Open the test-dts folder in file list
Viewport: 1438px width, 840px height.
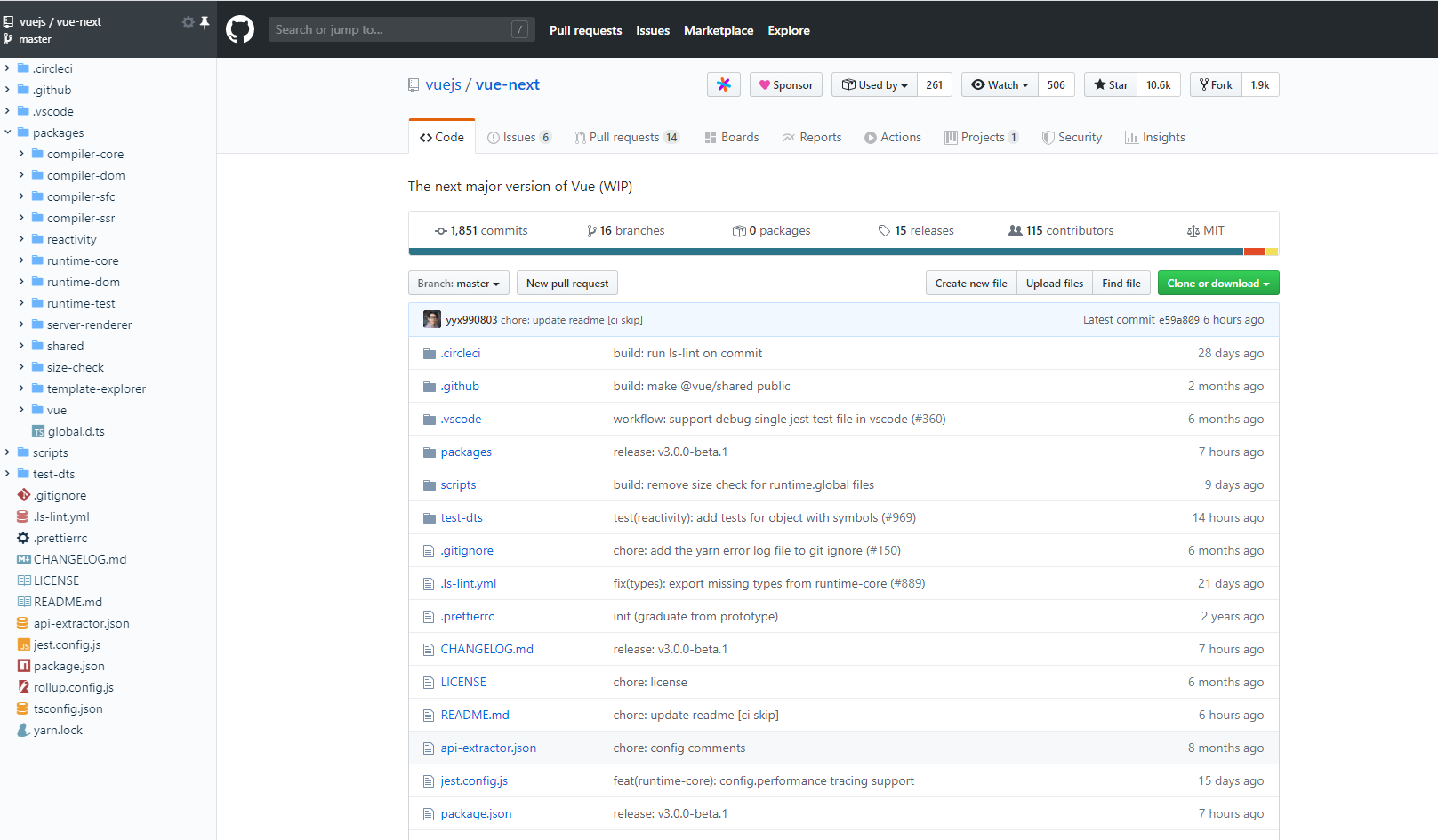[x=462, y=517]
